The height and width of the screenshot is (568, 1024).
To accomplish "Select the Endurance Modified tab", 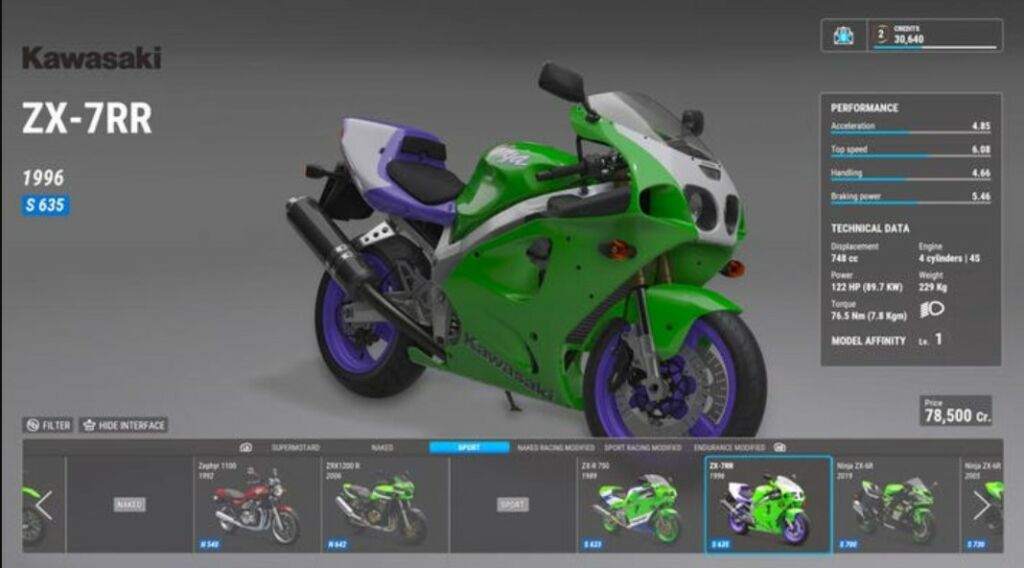I will click(x=729, y=448).
